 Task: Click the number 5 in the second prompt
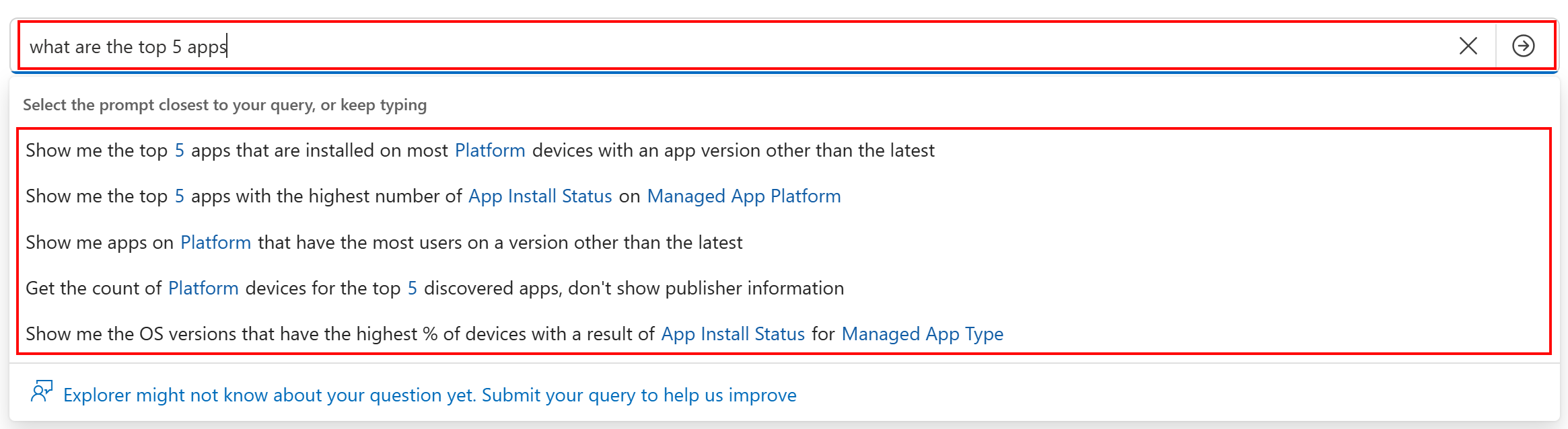point(180,196)
